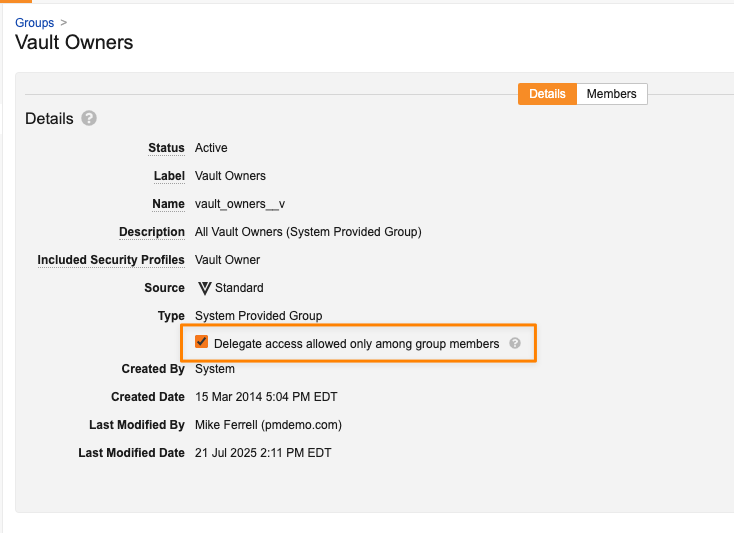Open the Groups breadcrumb link

[x=35, y=22]
